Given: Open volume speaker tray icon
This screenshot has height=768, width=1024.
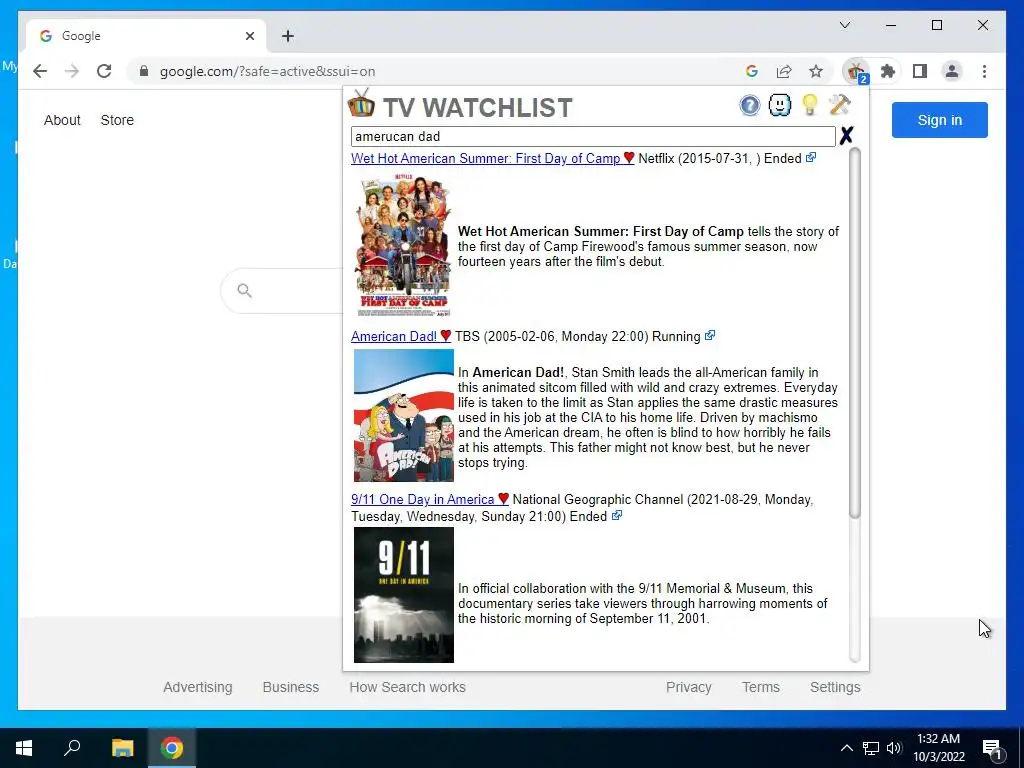Looking at the screenshot, I should (x=894, y=748).
